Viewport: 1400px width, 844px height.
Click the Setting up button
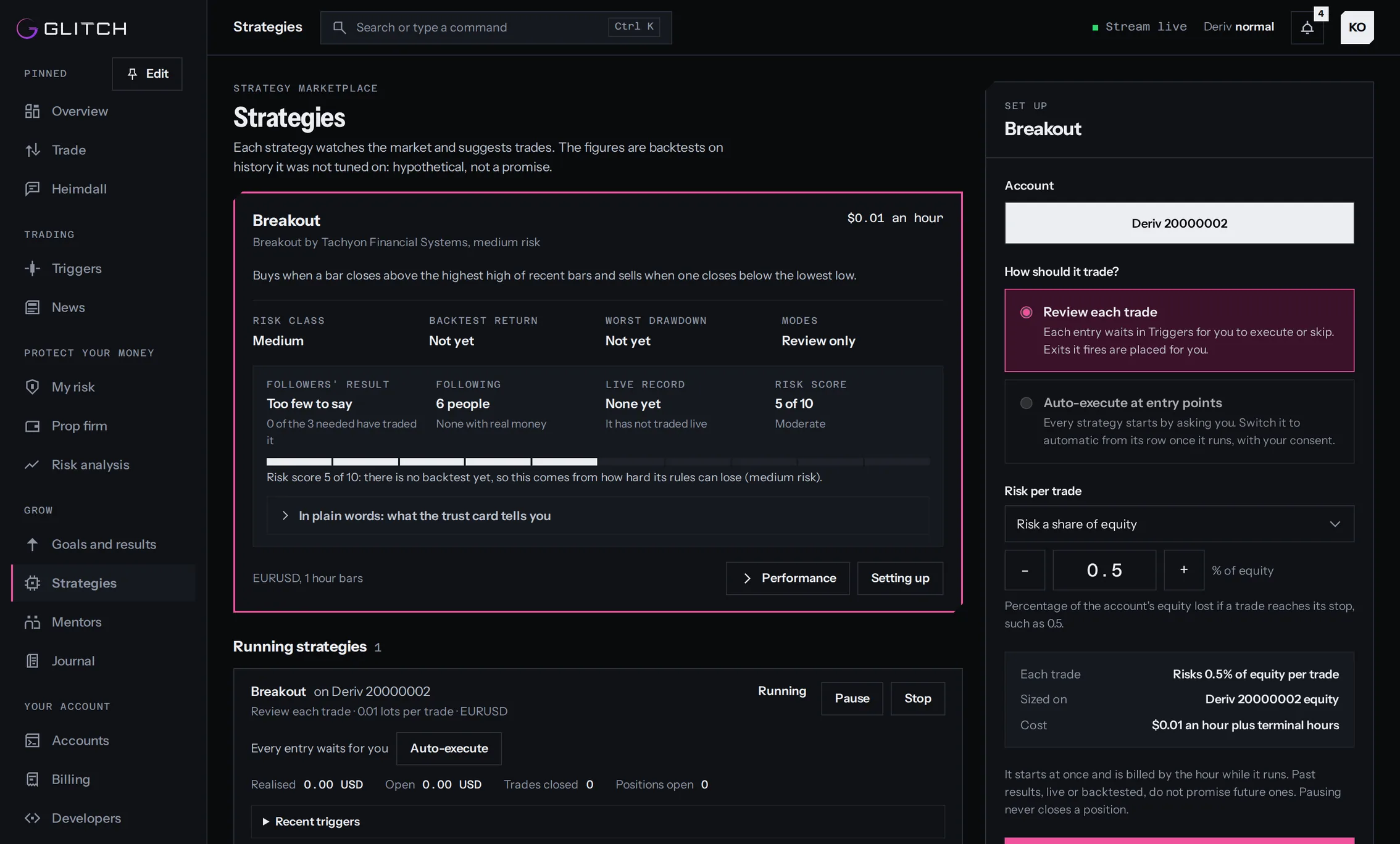pyautogui.click(x=900, y=578)
